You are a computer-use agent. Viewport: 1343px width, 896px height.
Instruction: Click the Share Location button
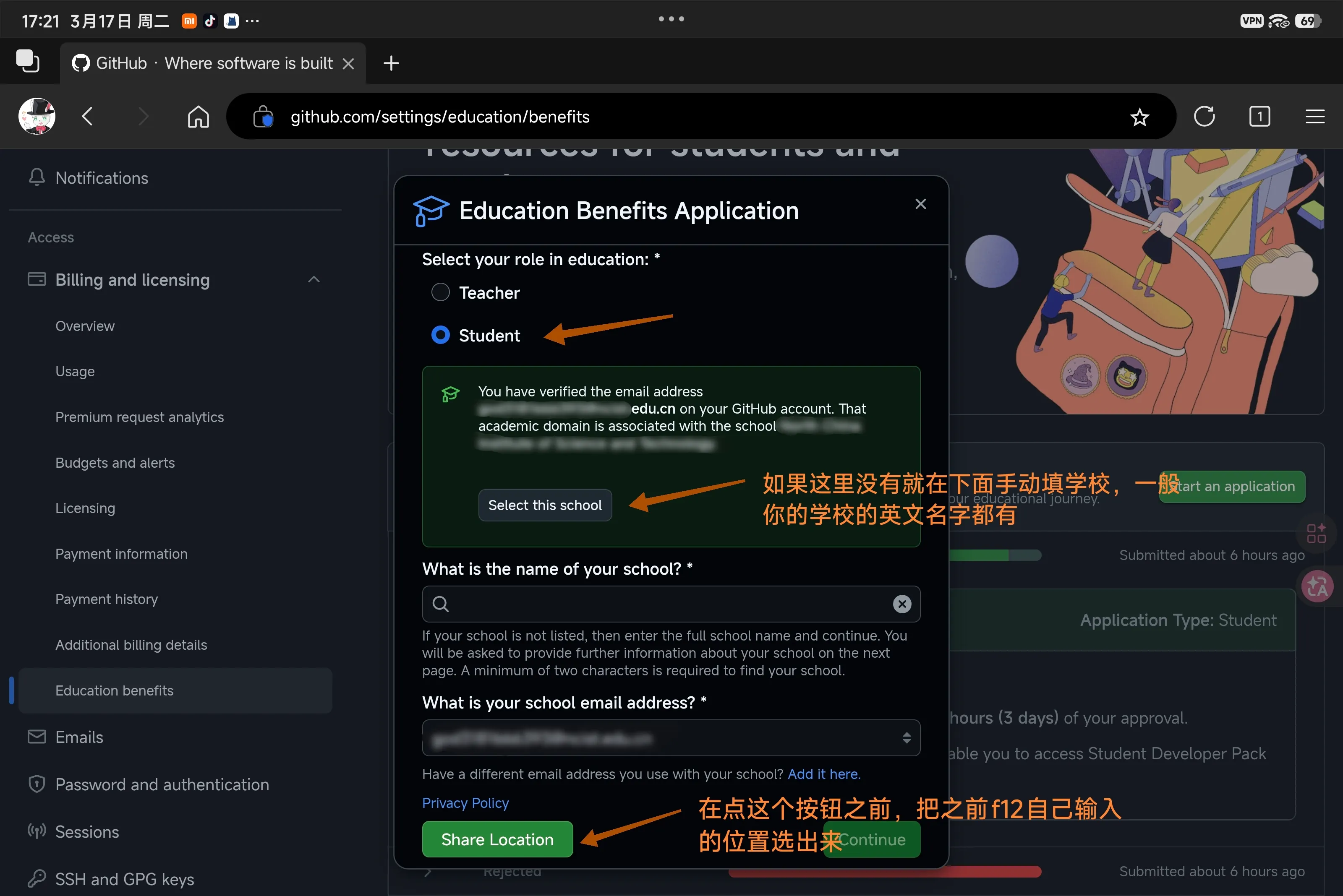pos(497,840)
